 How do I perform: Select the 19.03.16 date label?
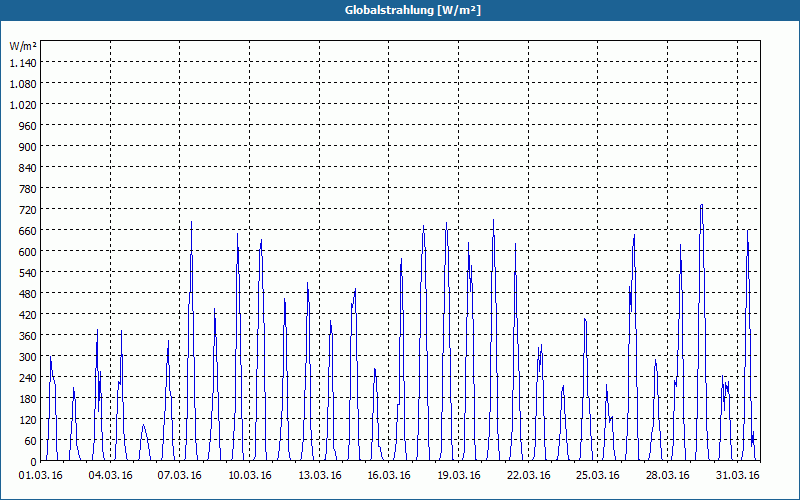tap(459, 476)
